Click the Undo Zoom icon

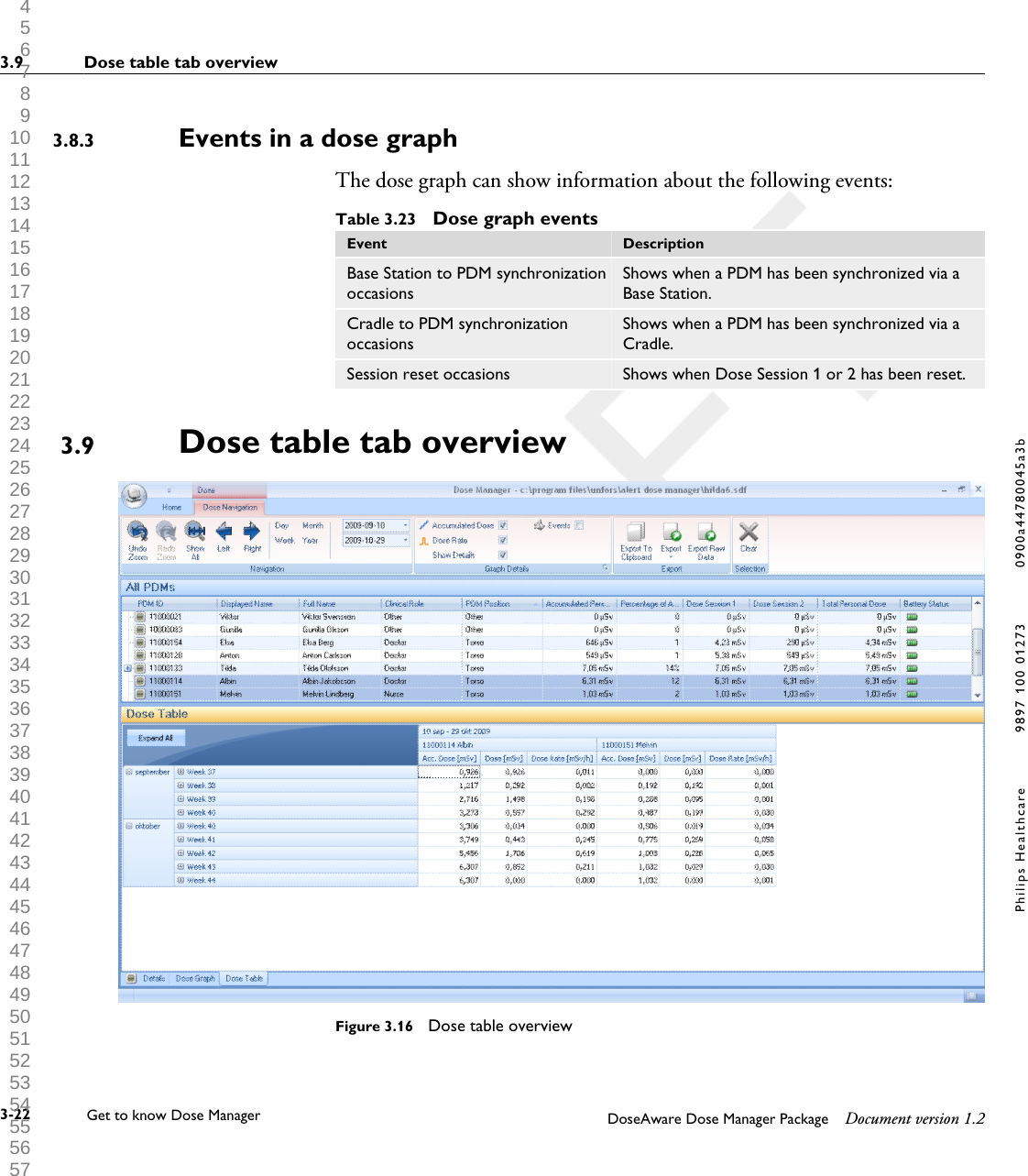137,532
